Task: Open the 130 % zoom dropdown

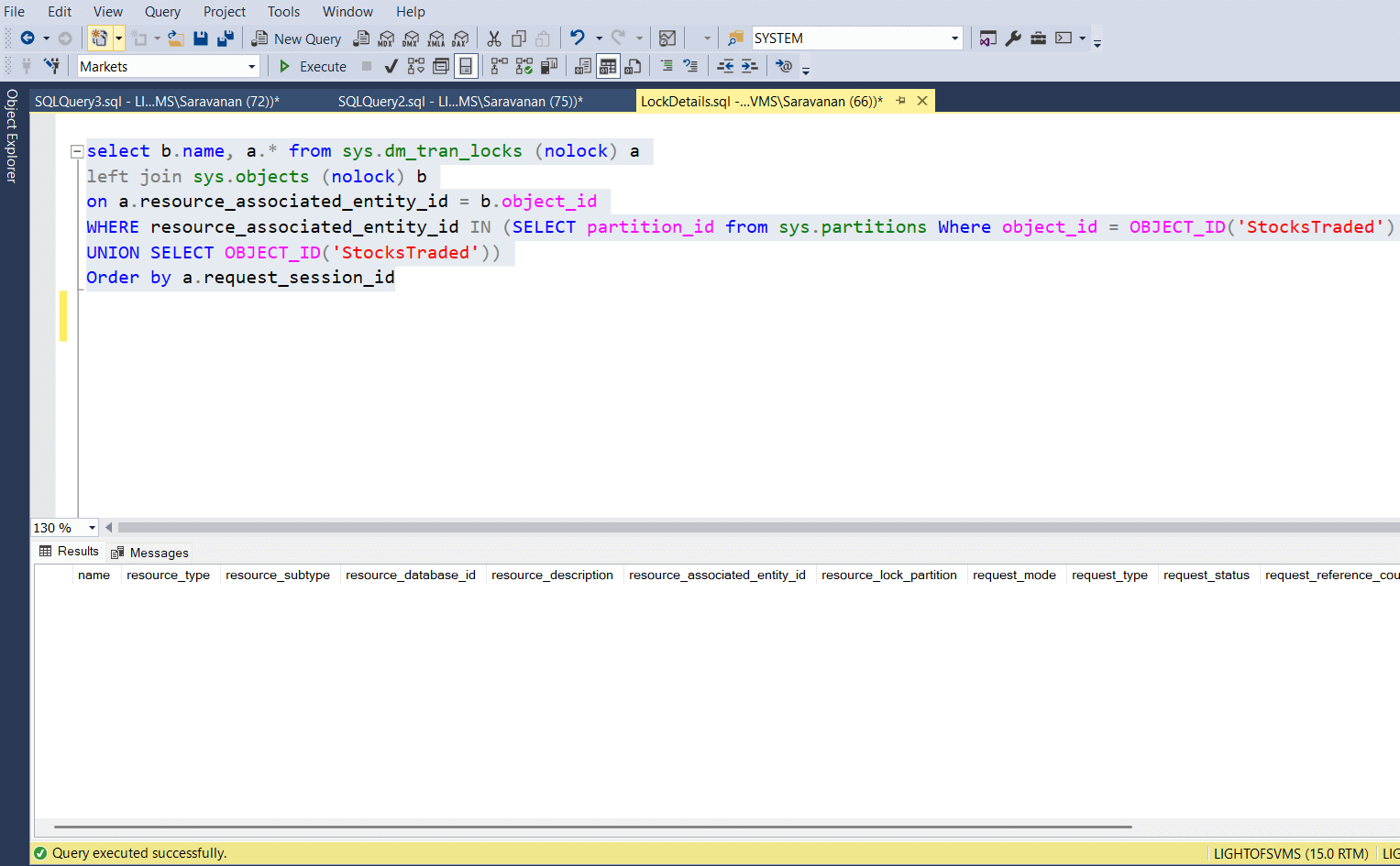Action: click(x=92, y=528)
